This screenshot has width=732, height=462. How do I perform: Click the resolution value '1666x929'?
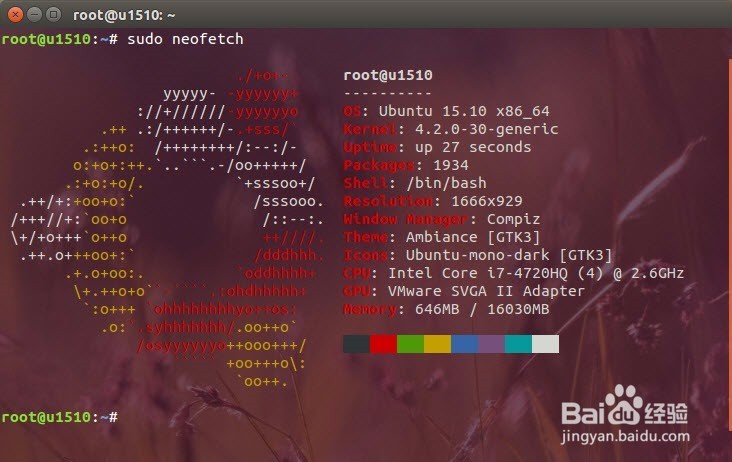486,201
